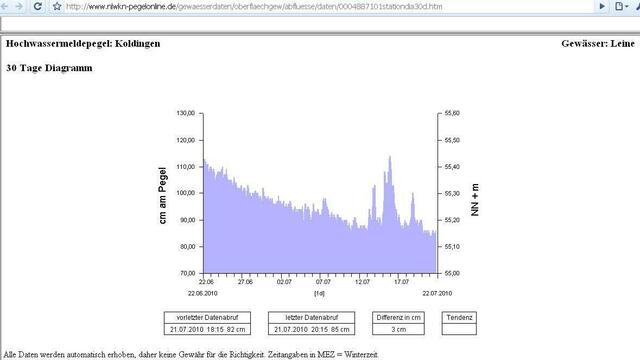The height and width of the screenshot is (360, 640).
Task: Click the 27.06 date tick label
Action: pos(245,282)
